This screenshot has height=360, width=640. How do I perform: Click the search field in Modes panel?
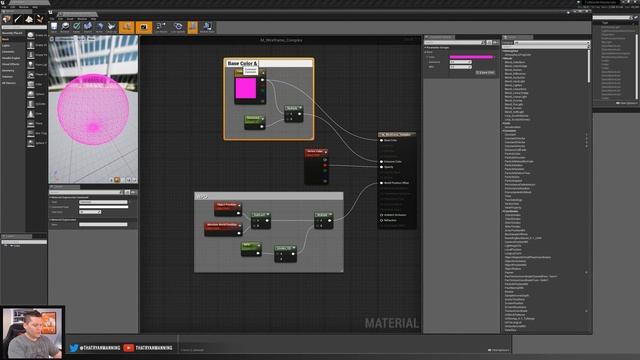[x=24, y=27]
